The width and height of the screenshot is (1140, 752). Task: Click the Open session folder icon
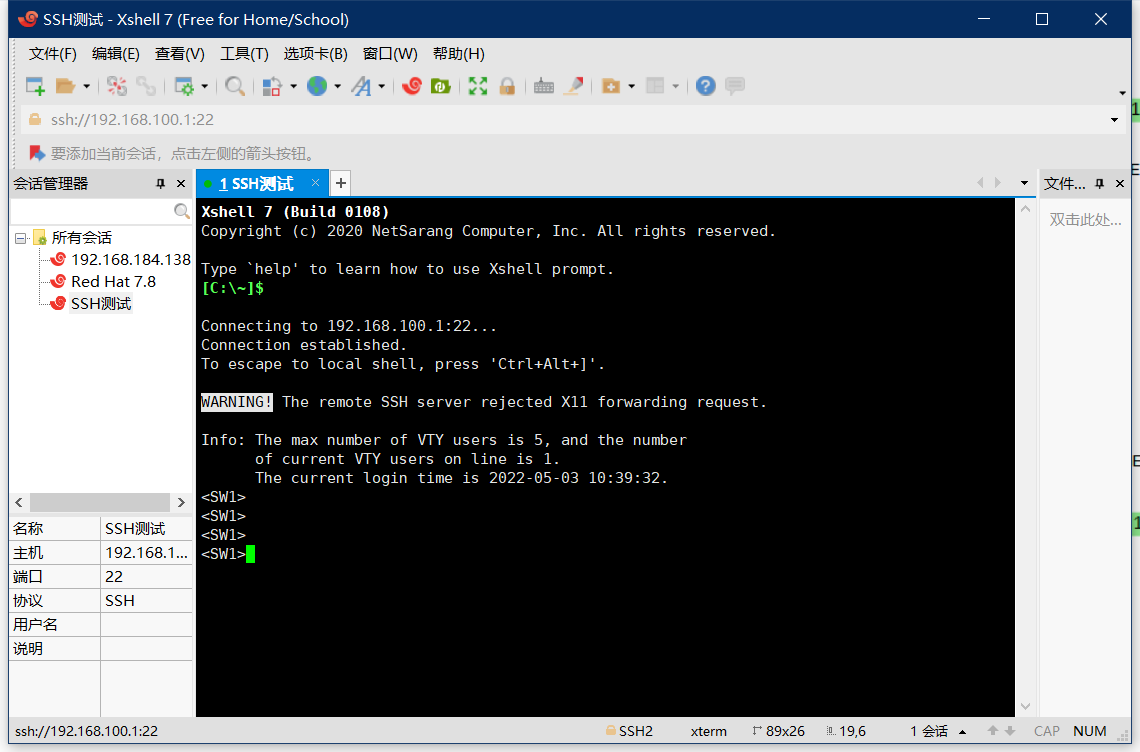(65, 86)
